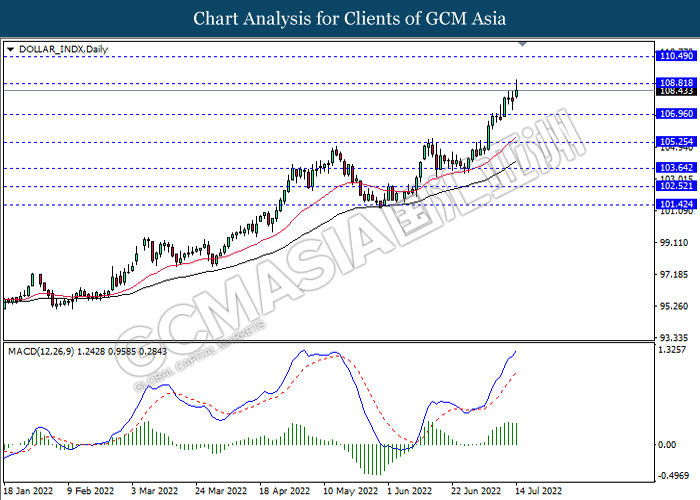
Task: Click the current price 108.433 label
Action: pyautogui.click(x=676, y=91)
